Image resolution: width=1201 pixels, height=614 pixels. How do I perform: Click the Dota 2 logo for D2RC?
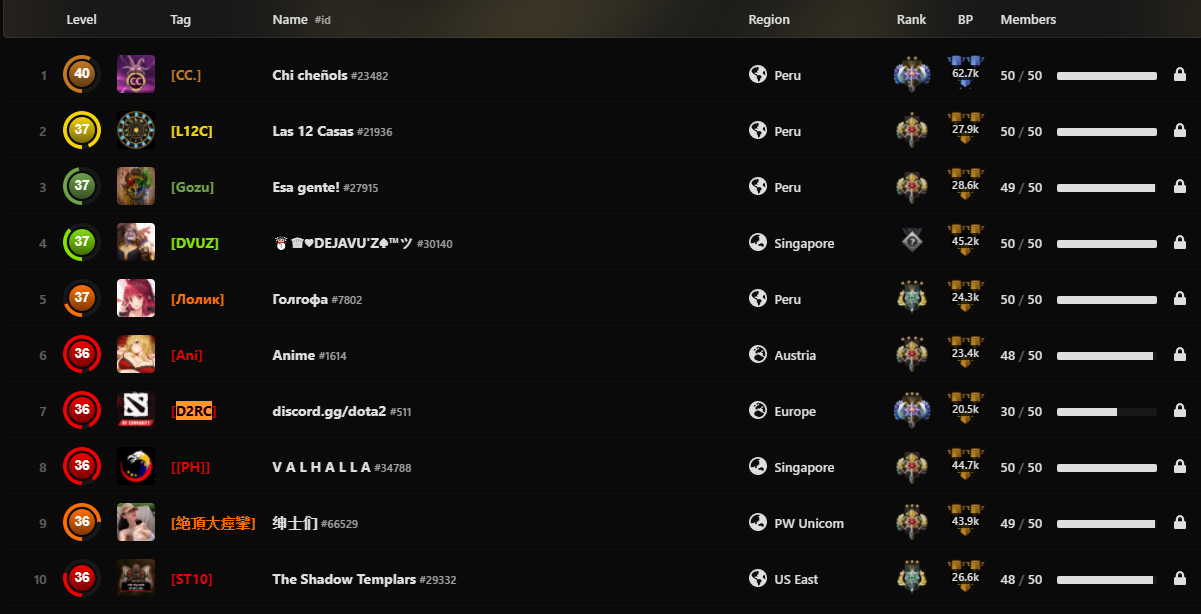coord(136,411)
